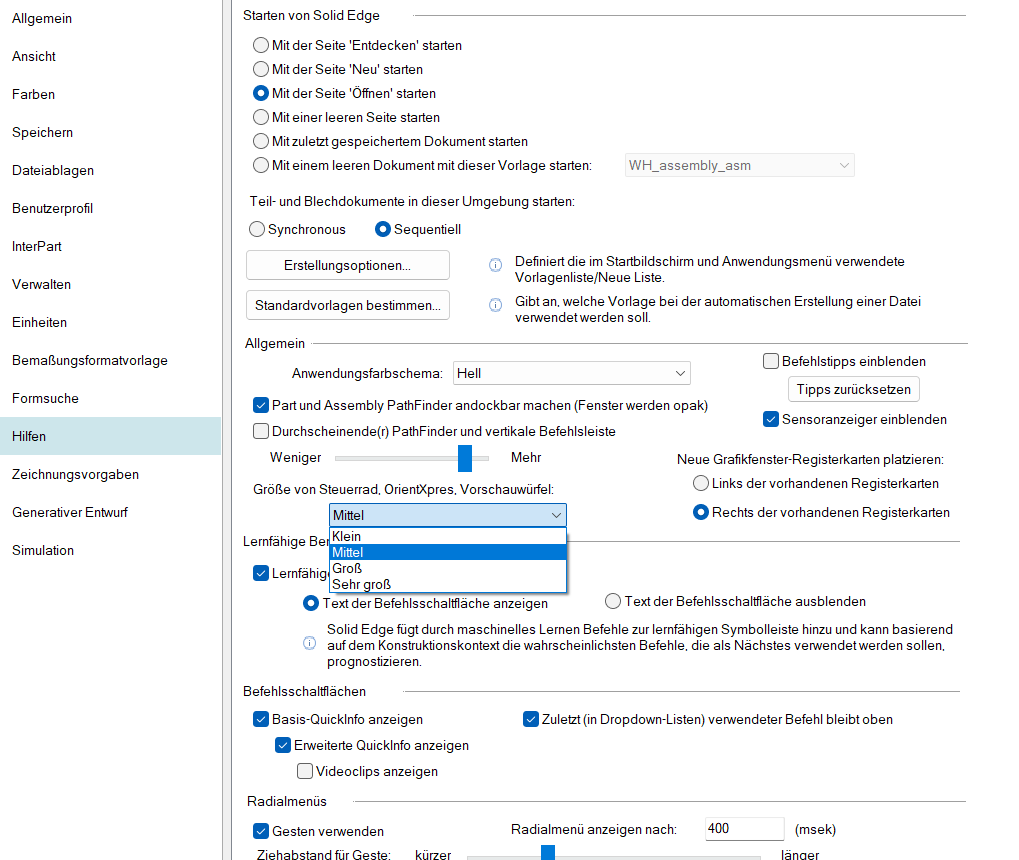The width and height of the screenshot is (1019, 860).
Task: Select 'Text der Befehlsschaltfläche anzeigen'
Action: [x=311, y=603]
